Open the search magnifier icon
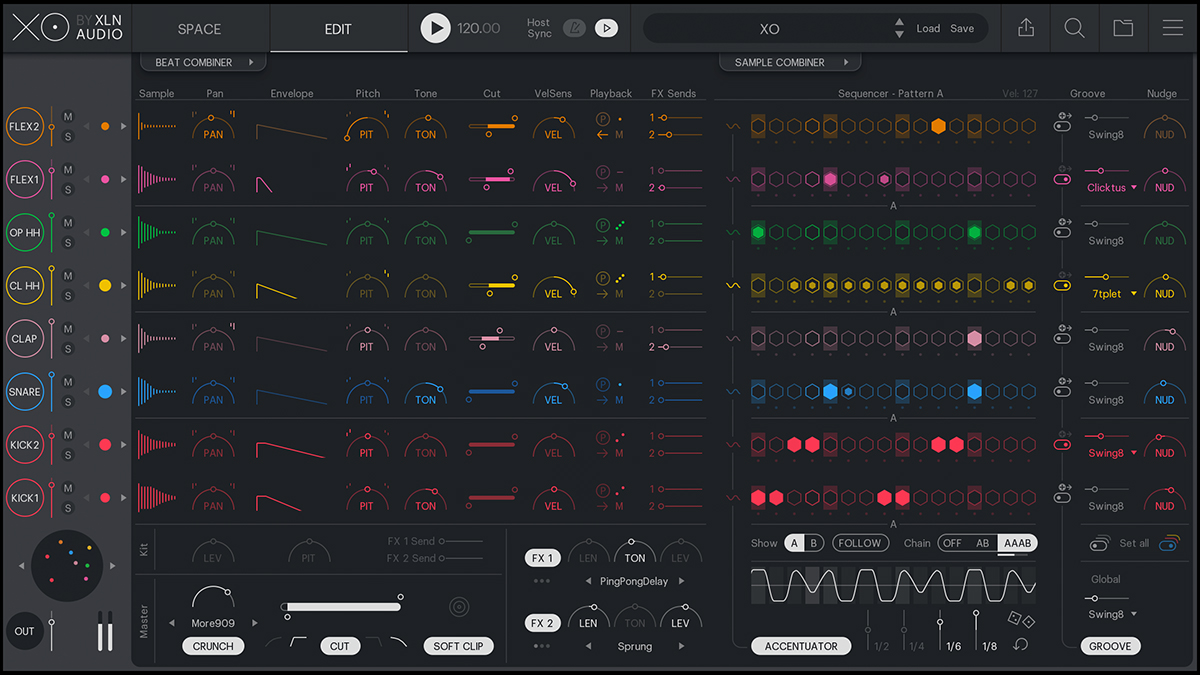The image size is (1200, 675). [1074, 28]
